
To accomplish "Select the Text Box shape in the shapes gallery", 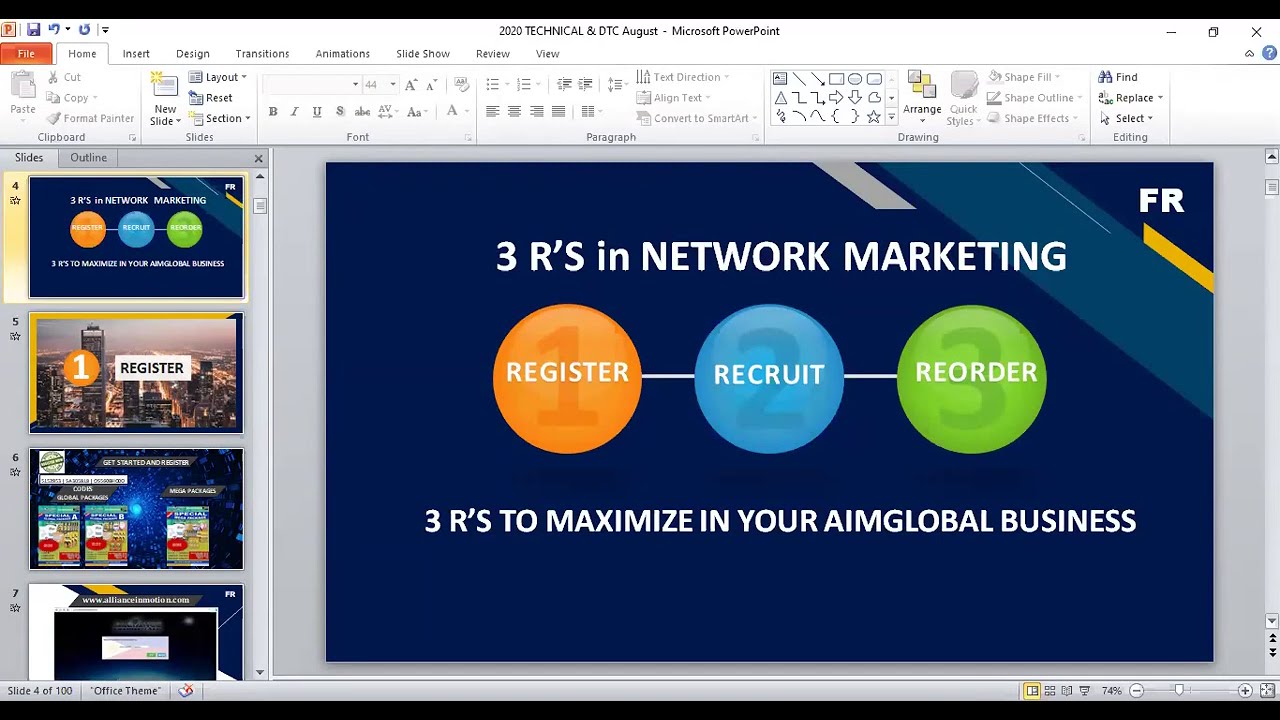I will [x=780, y=79].
